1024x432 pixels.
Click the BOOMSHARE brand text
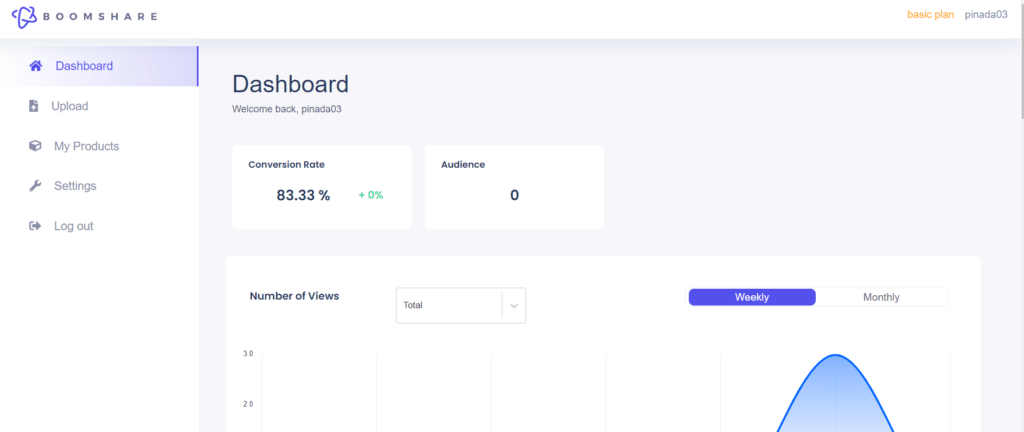click(x=99, y=16)
